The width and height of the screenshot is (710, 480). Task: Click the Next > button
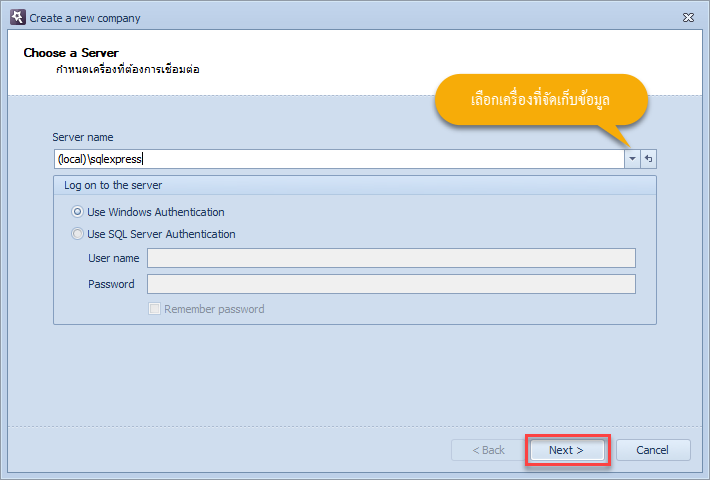click(x=567, y=450)
